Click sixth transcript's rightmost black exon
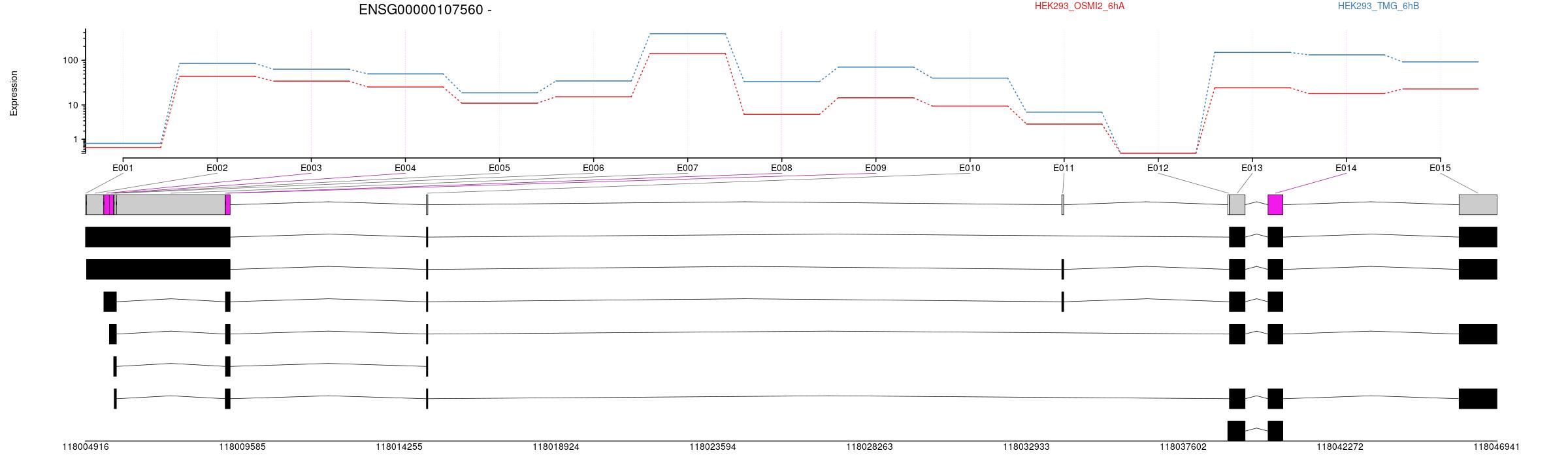The image size is (1568, 457). 1478,398
